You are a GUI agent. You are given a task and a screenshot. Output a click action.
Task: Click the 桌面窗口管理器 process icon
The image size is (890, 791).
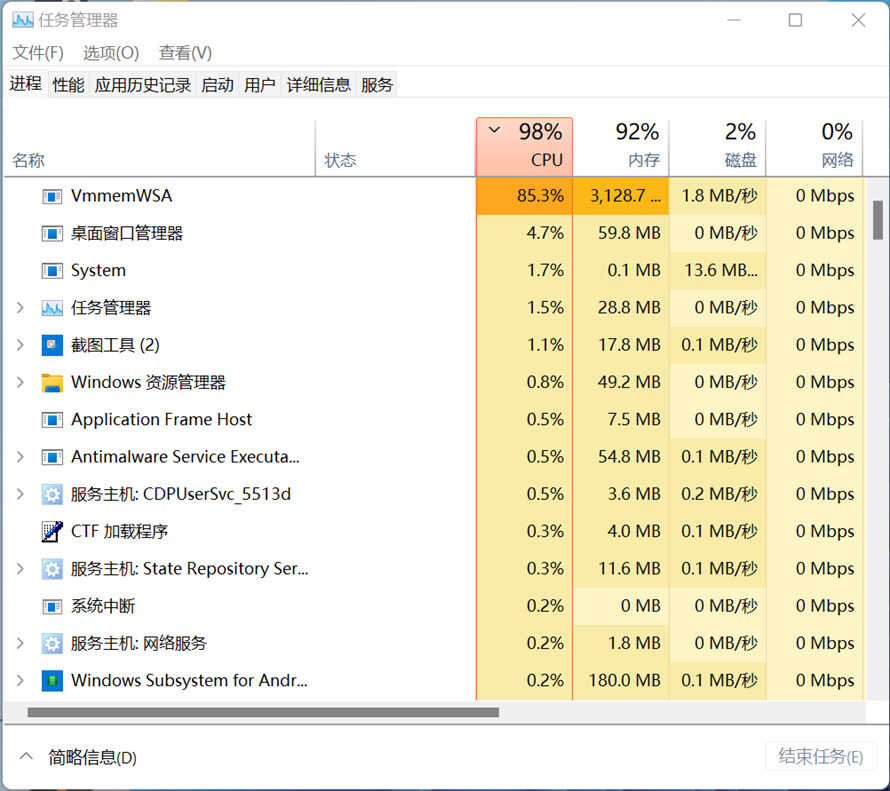click(x=52, y=234)
